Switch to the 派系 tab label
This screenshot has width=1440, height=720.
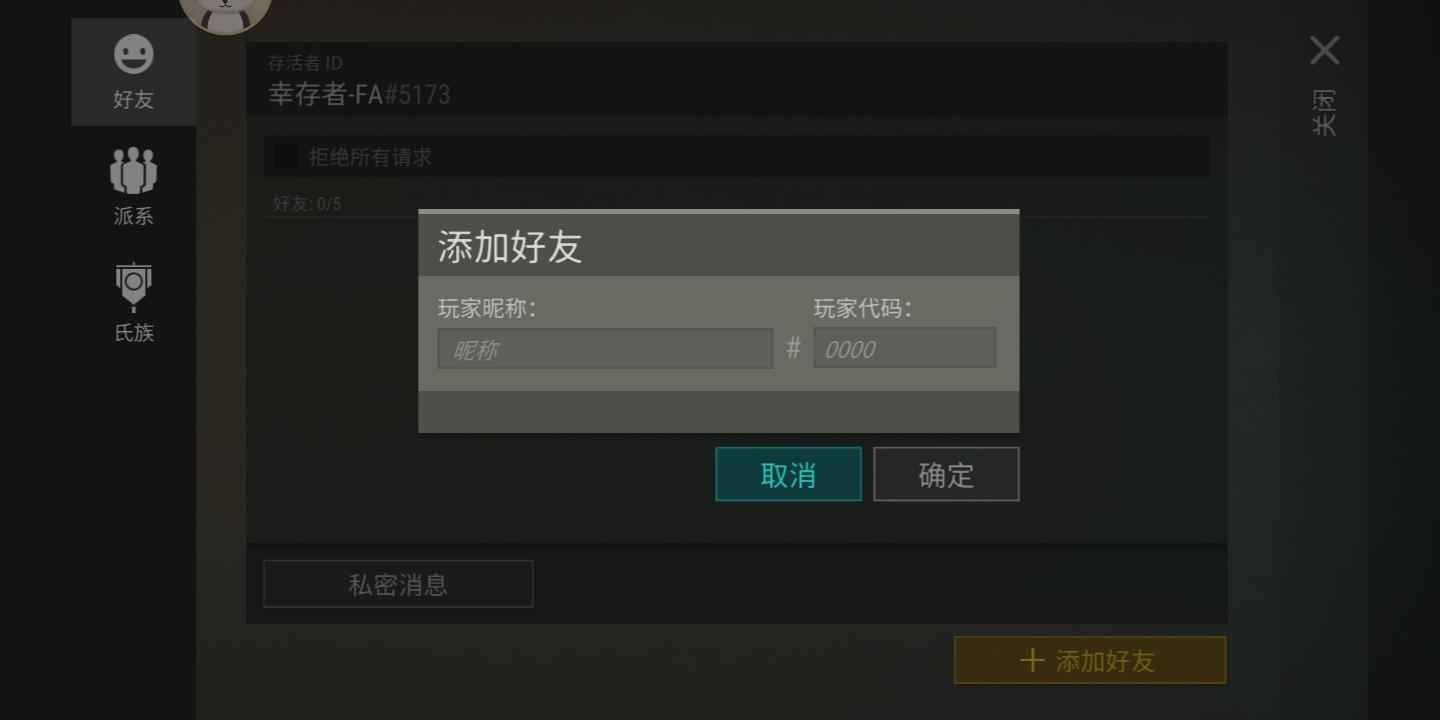pyautogui.click(x=133, y=216)
